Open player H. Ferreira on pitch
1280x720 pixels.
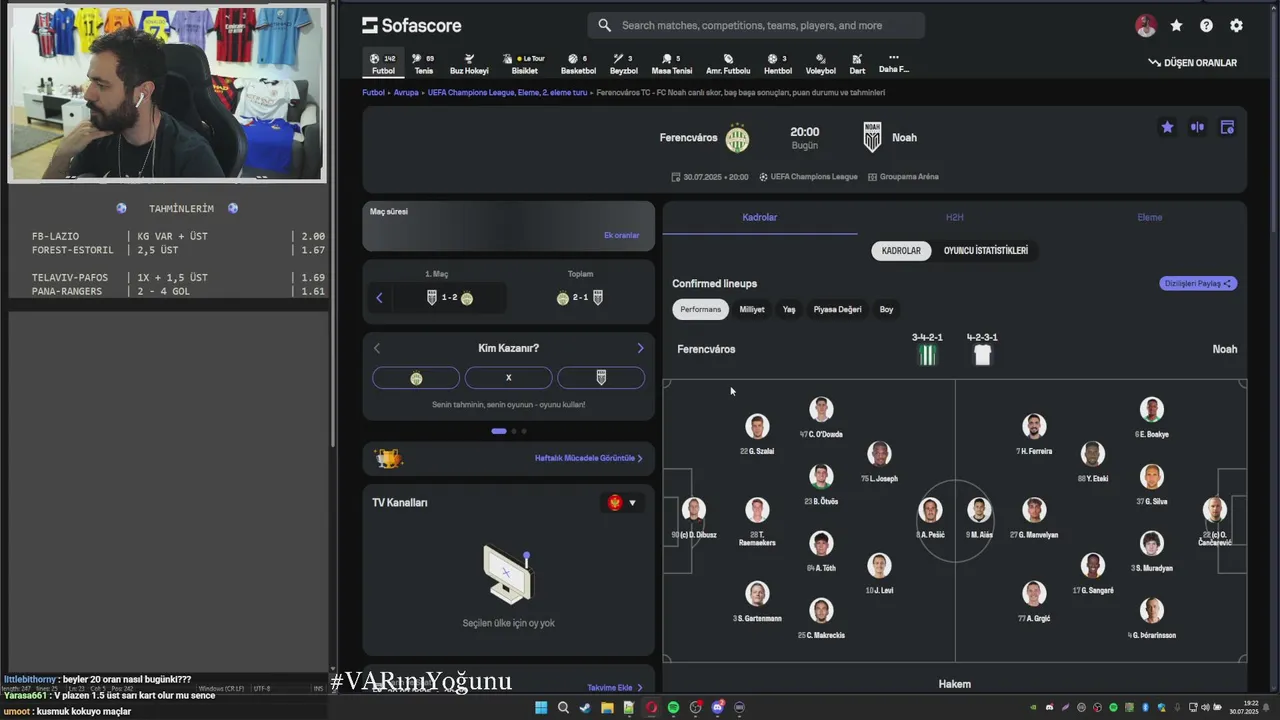click(1034, 433)
